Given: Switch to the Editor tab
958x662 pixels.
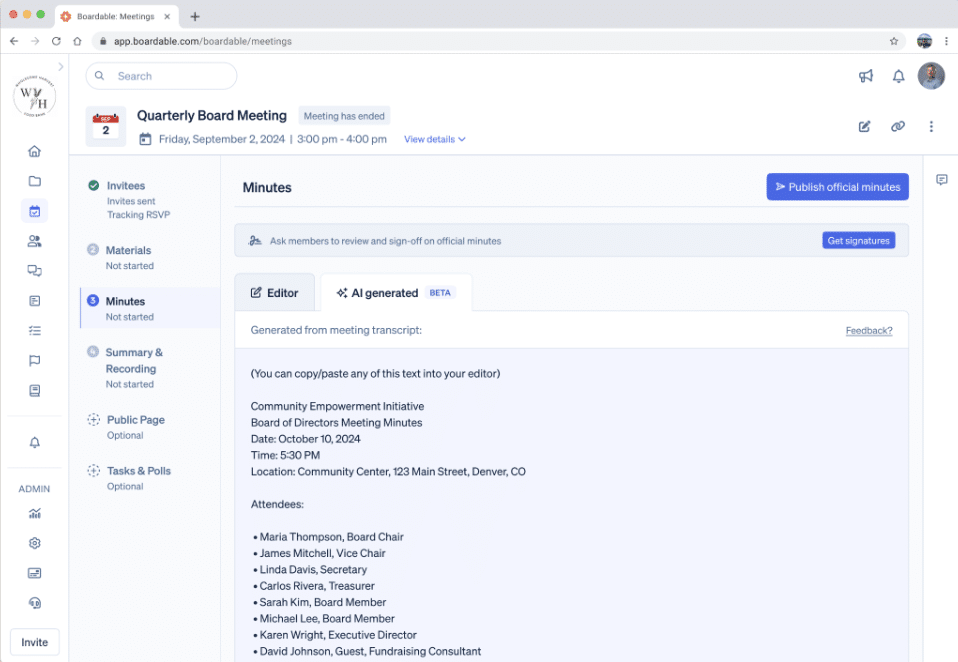Looking at the screenshot, I should pos(275,292).
